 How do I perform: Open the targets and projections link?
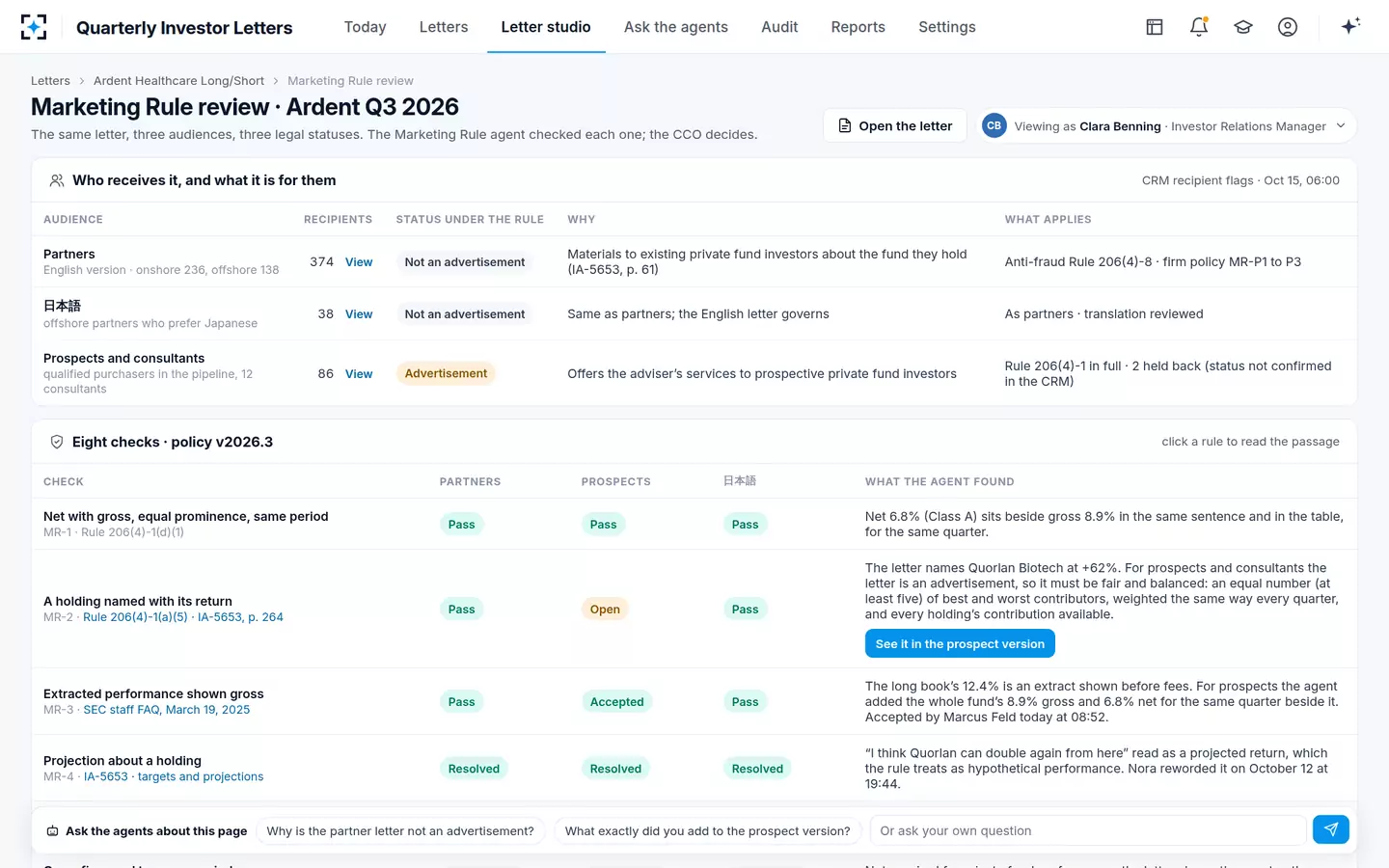[x=201, y=777]
